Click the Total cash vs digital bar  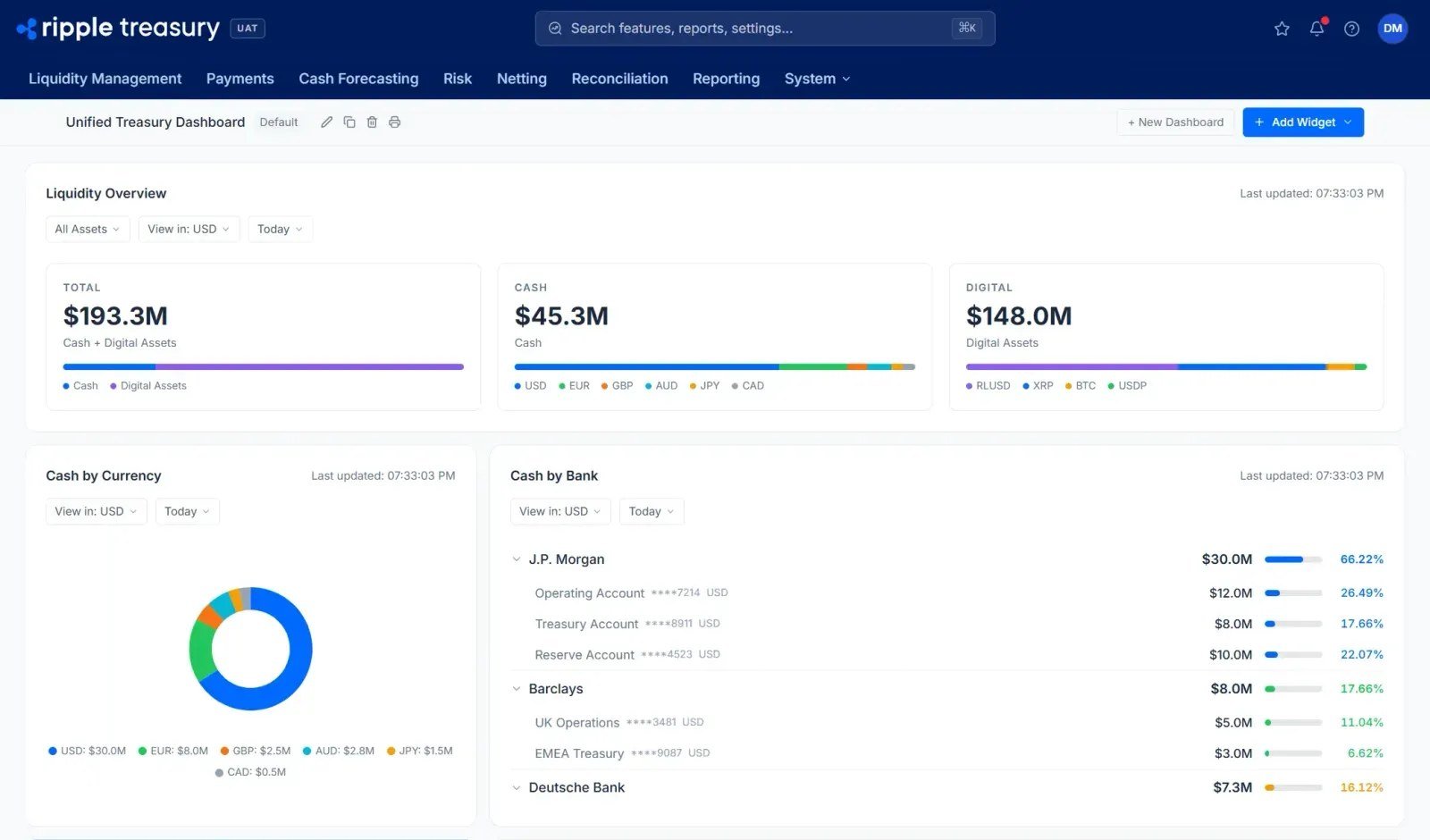(x=264, y=366)
